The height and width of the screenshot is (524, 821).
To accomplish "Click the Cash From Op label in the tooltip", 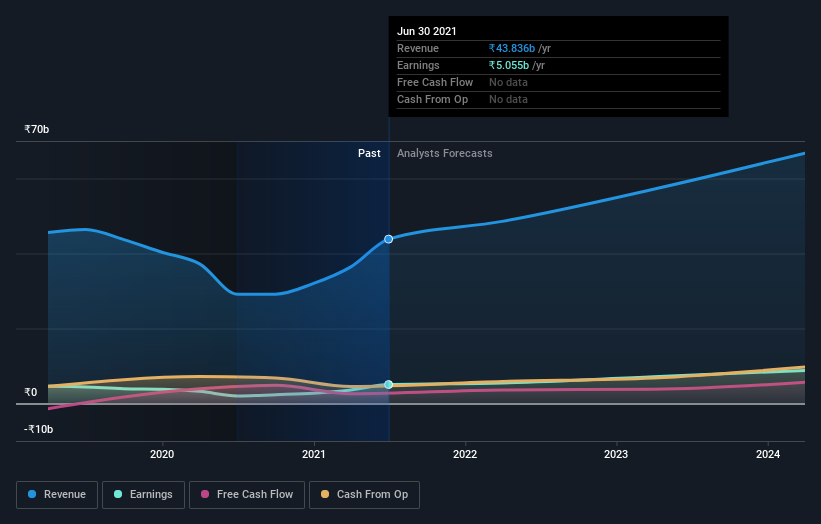I will 432,99.
